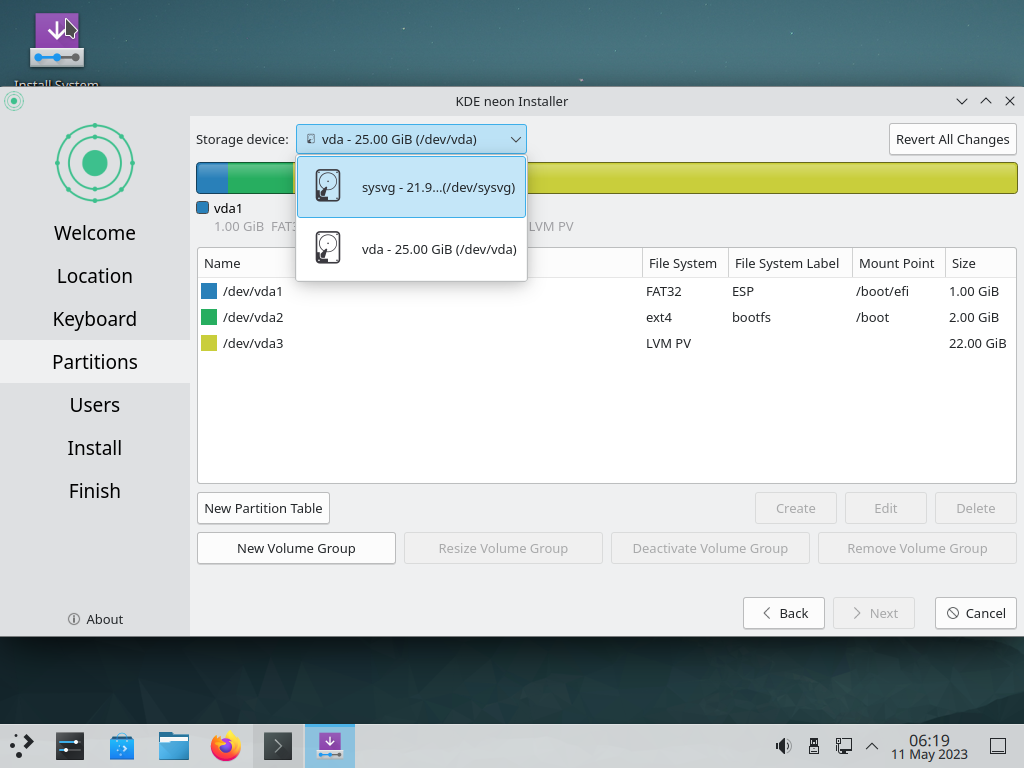Choose vda - 25.00 GiB in dropdown list
Viewport: 1024px width, 768px height.
point(411,249)
